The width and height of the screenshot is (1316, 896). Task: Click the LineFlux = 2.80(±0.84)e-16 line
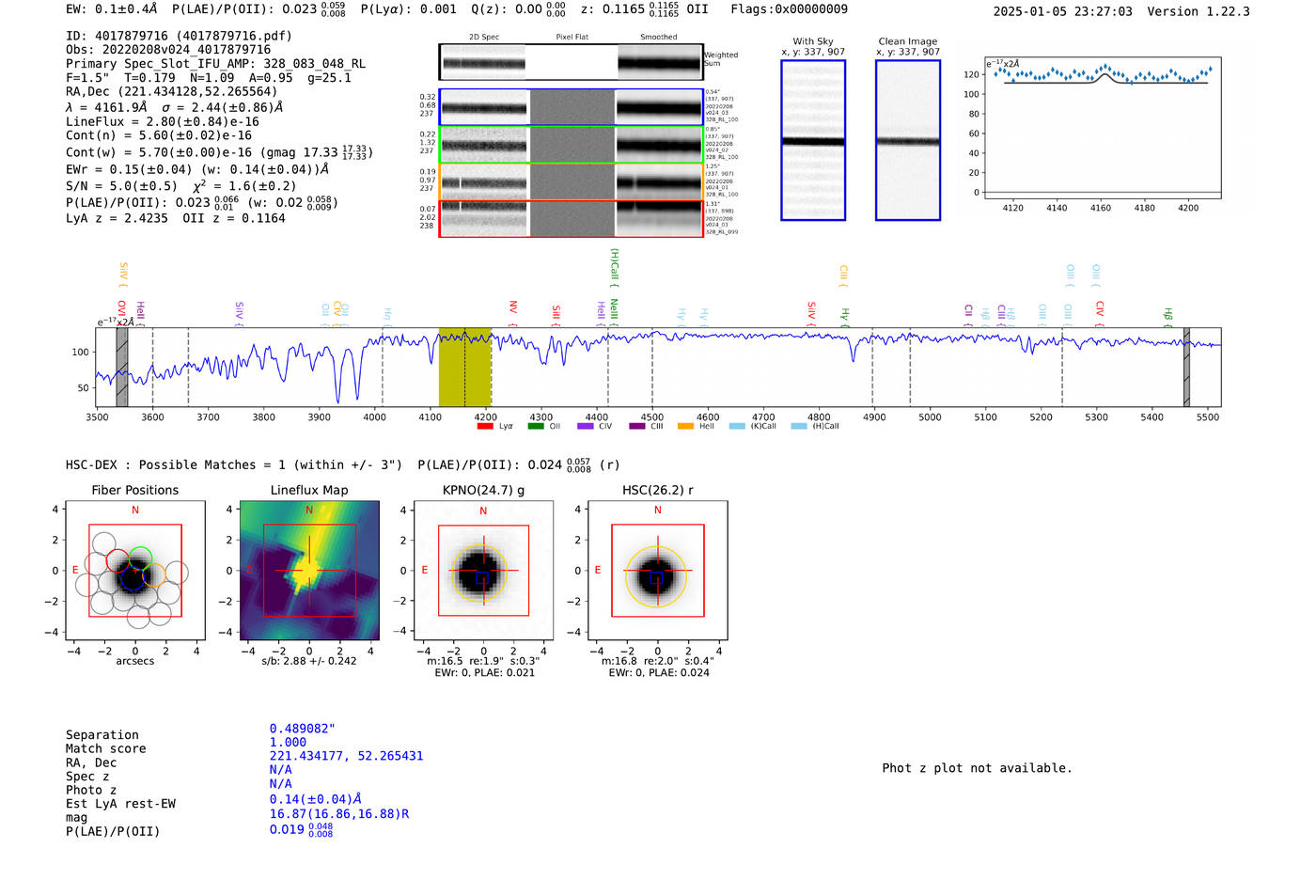162,121
